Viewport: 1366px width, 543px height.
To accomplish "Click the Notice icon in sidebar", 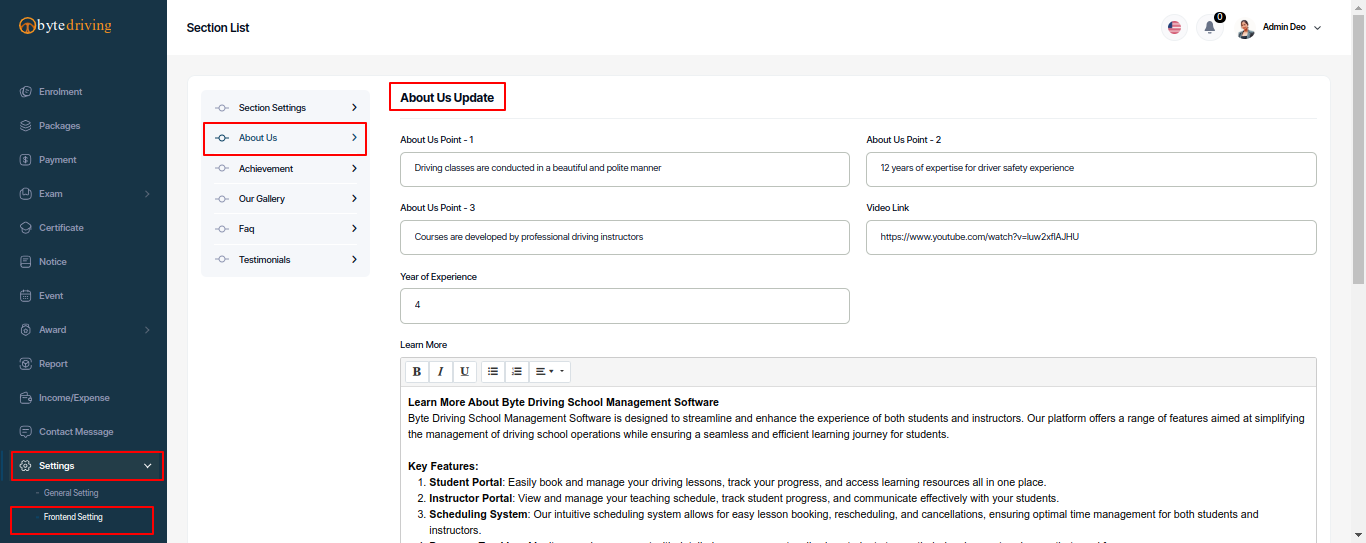I will [x=26, y=262].
